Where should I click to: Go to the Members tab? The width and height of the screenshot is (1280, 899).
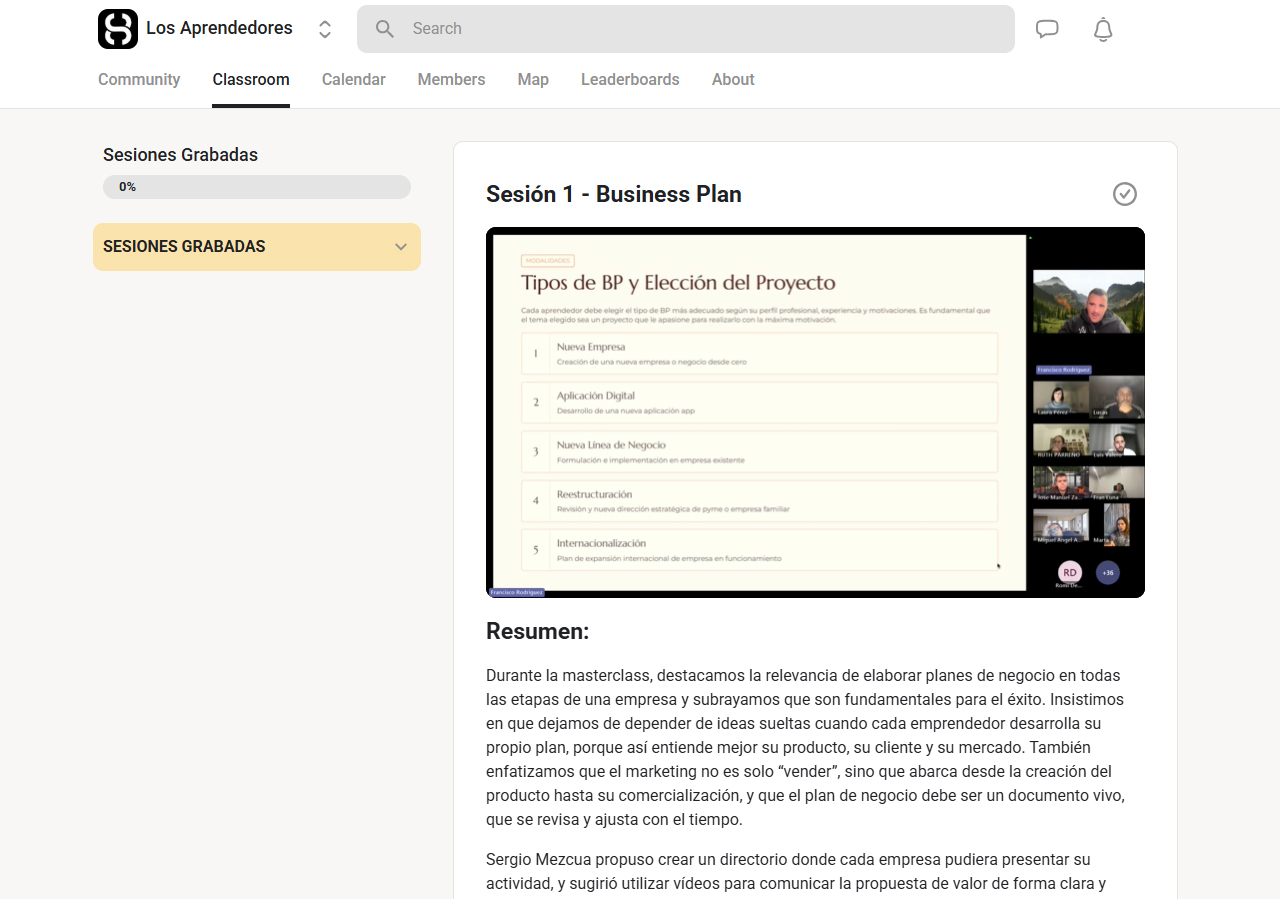pos(451,80)
